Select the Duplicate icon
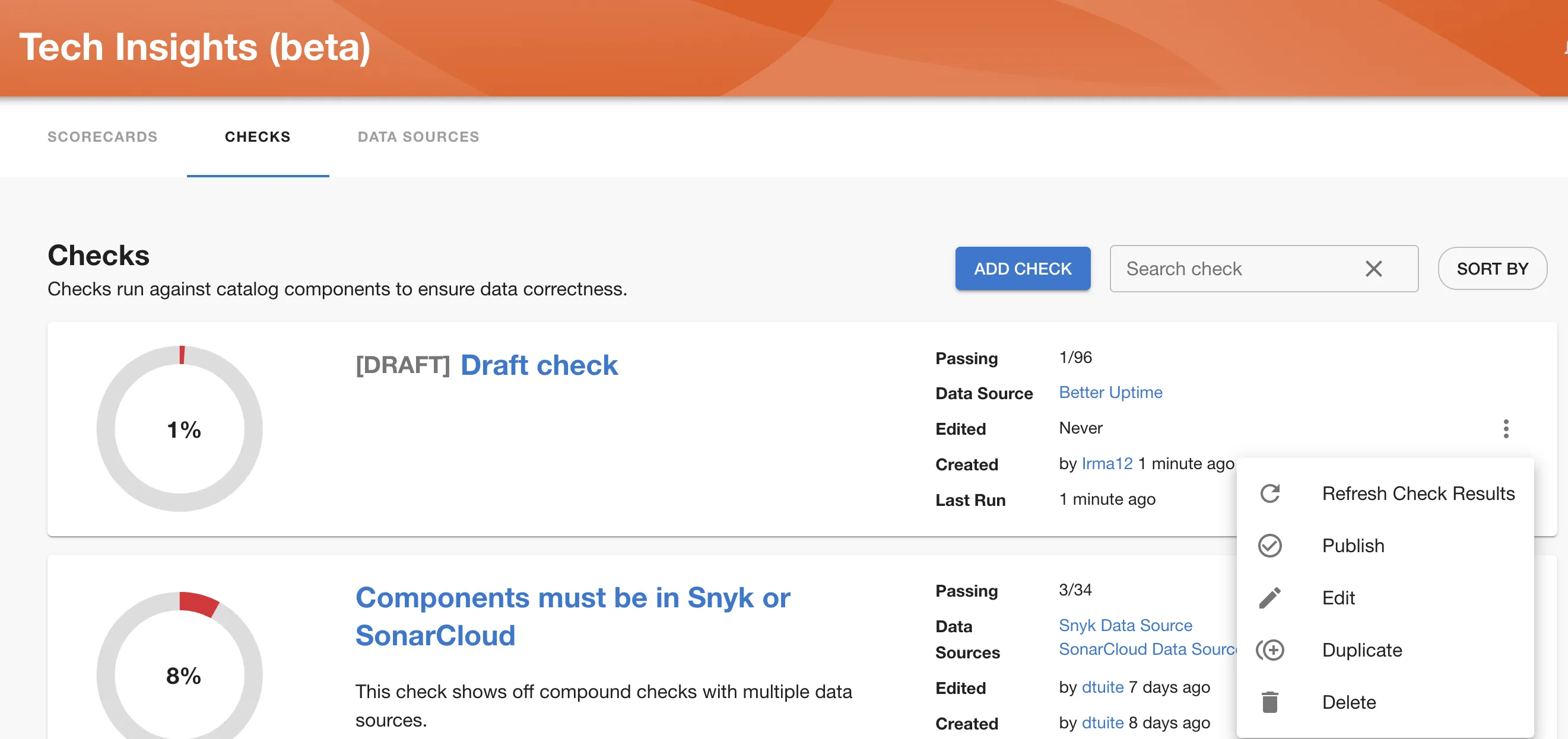The image size is (1568, 739). coord(1271,649)
